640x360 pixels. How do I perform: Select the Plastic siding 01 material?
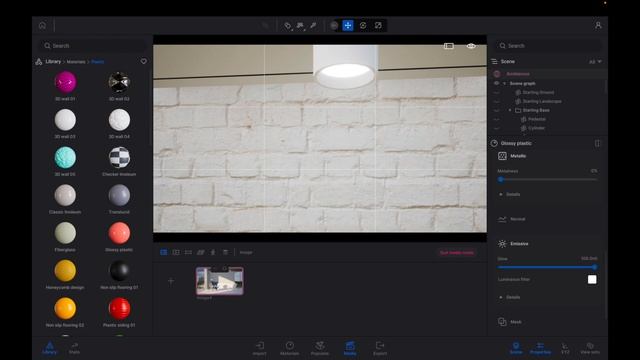pos(119,309)
